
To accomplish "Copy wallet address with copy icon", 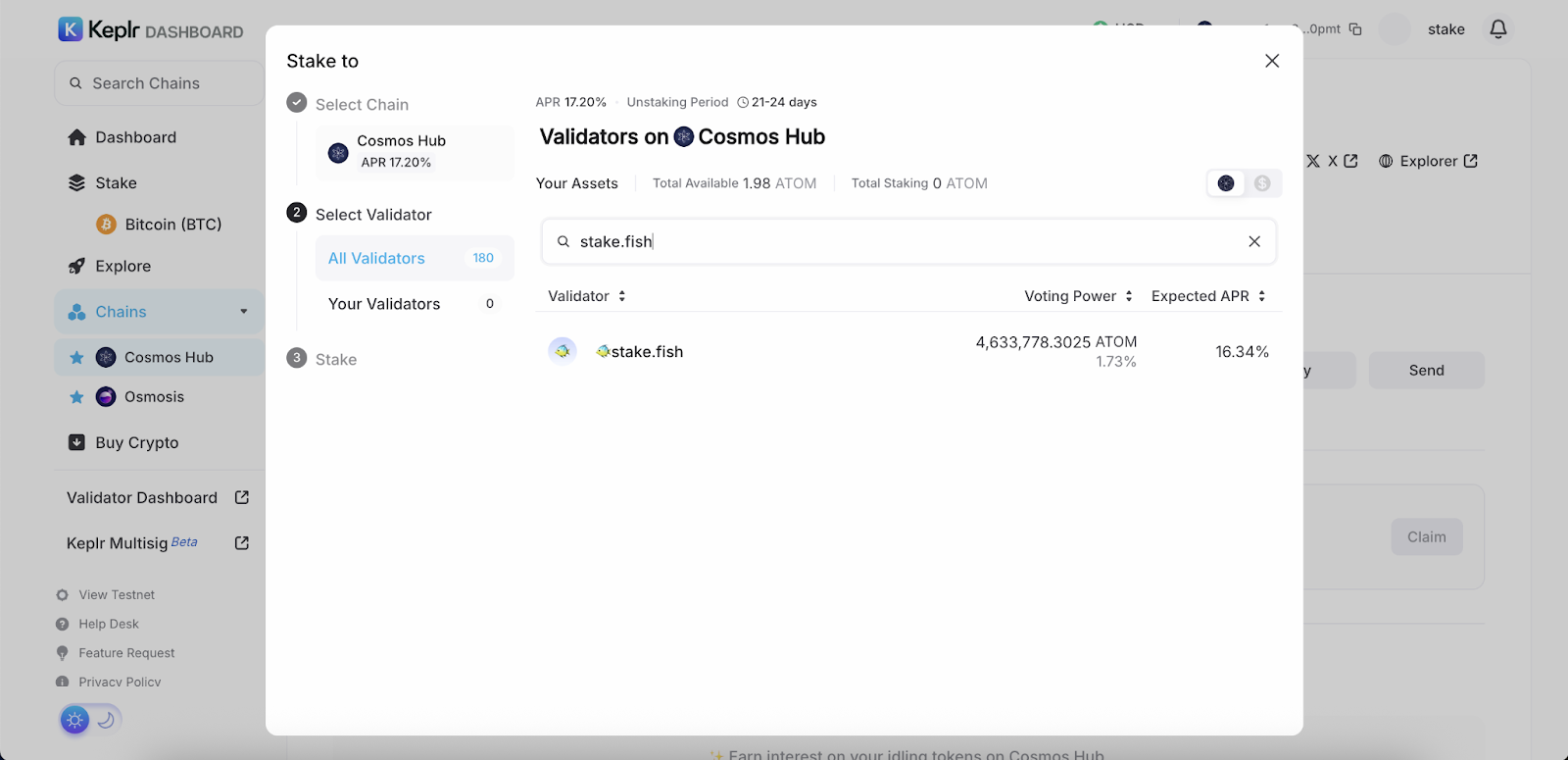I will 1355,29.
